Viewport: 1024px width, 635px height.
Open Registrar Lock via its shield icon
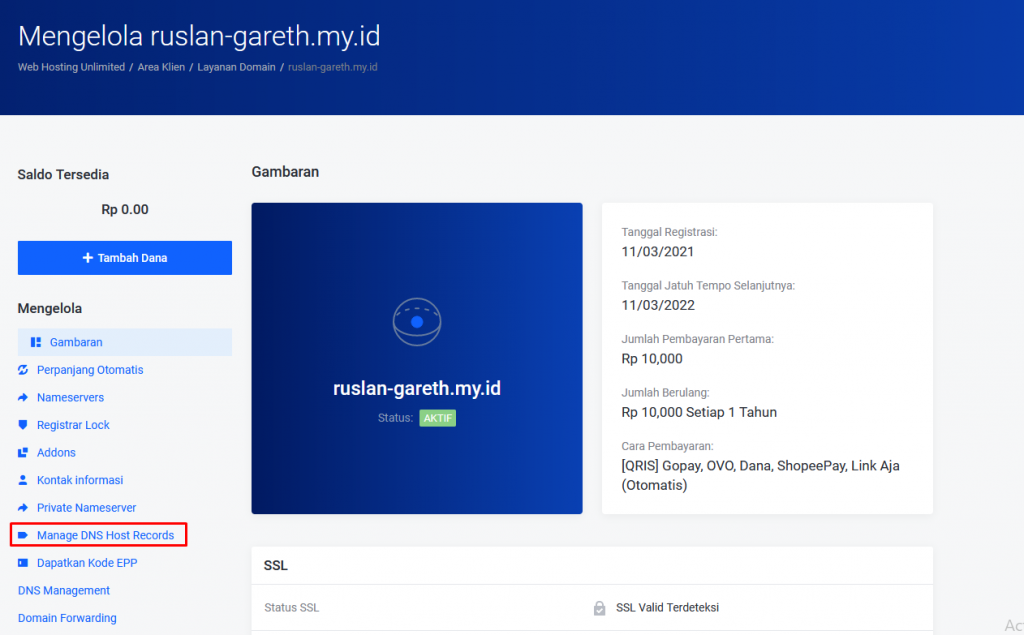22,424
